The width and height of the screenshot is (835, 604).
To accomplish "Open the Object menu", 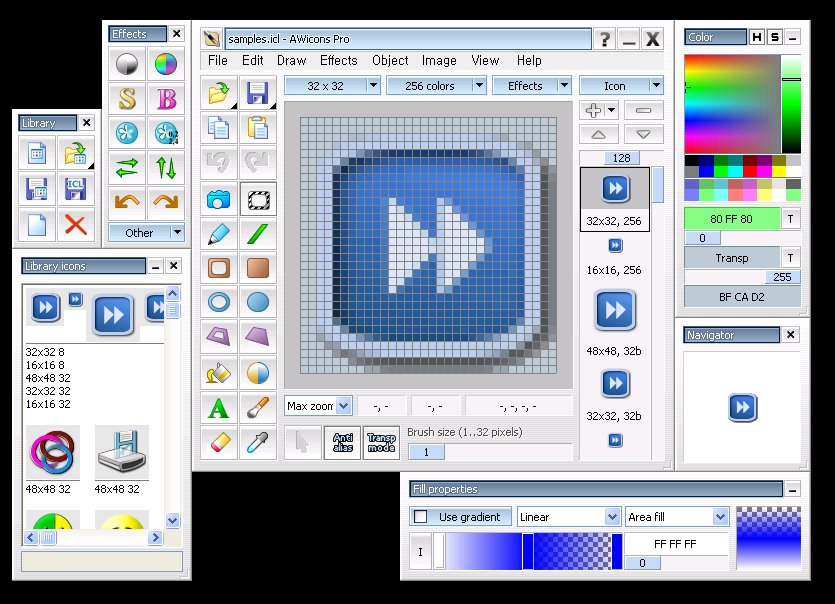I will pyautogui.click(x=390, y=60).
